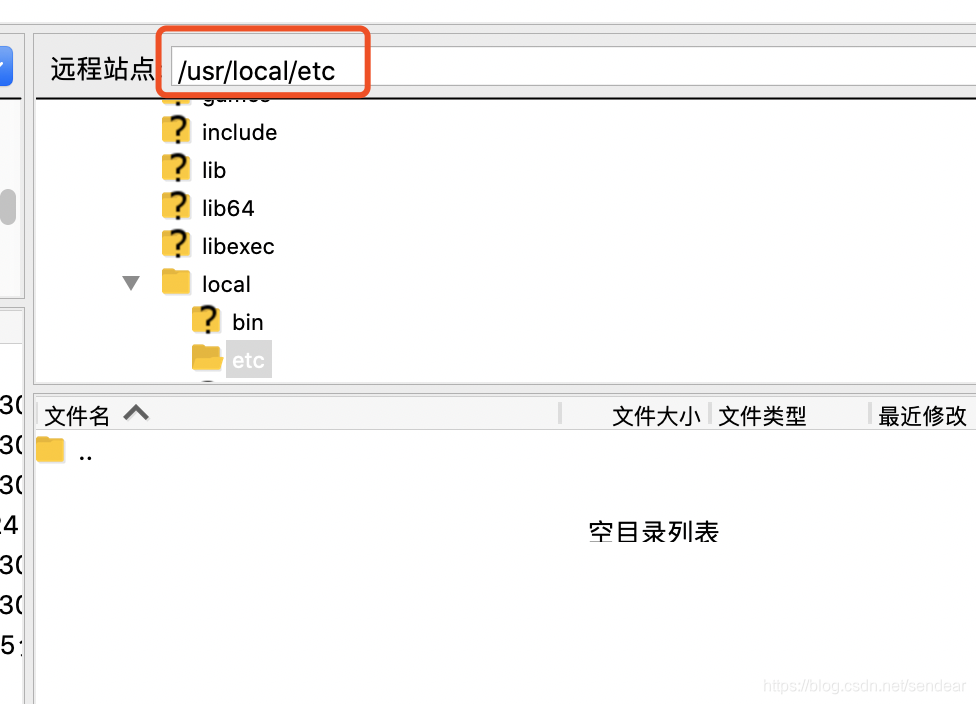Viewport: 976px width, 704px height.
Task: Select the lib64 tree item
Action: (230, 207)
